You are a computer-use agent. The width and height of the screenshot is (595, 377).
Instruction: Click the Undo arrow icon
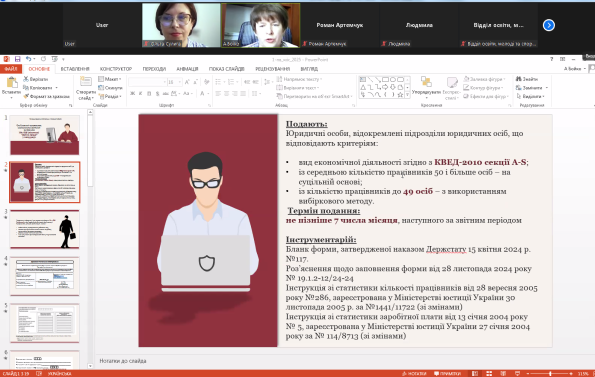(28, 59)
